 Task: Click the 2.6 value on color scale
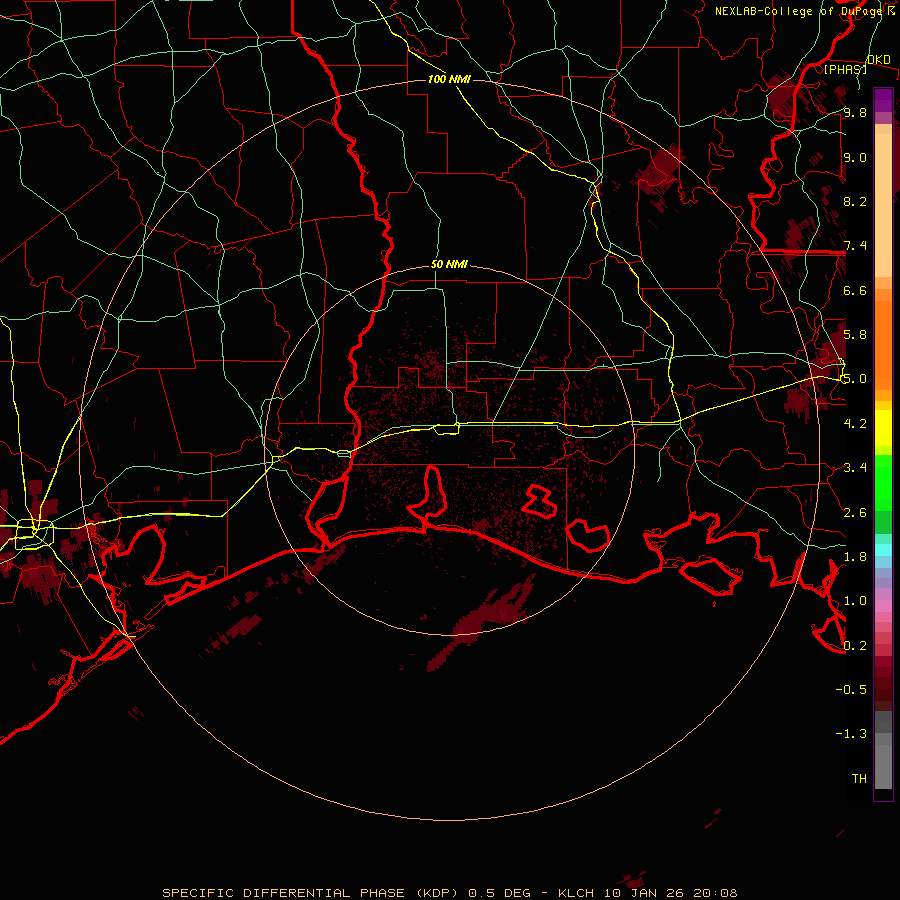coord(855,513)
